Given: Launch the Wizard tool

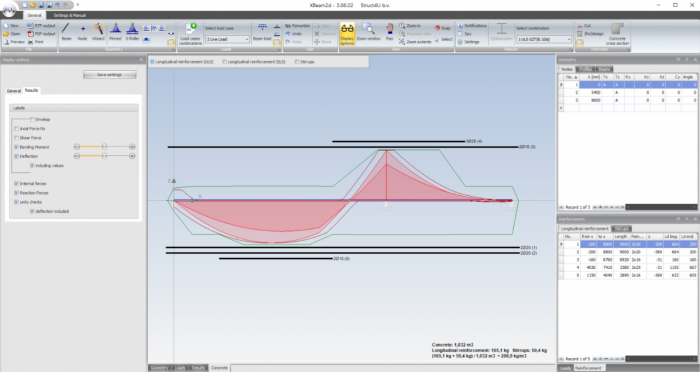Looking at the screenshot, I should [x=98, y=32].
